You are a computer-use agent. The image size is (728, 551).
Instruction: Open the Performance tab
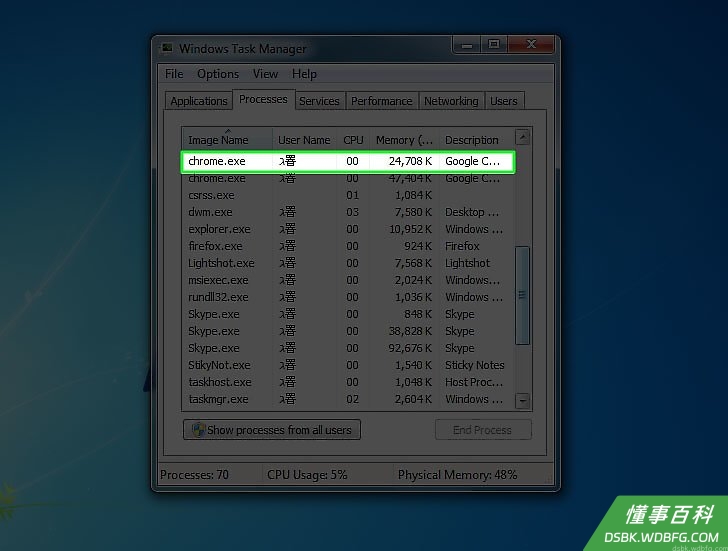382,101
